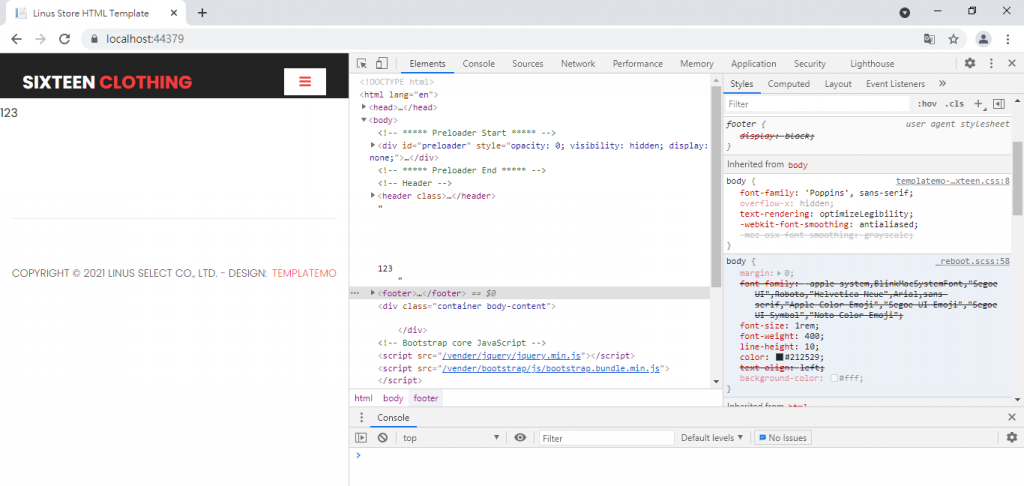Click the hamburger menu on the webpage
Viewport: 1024px width, 486px height.
[x=304, y=82]
